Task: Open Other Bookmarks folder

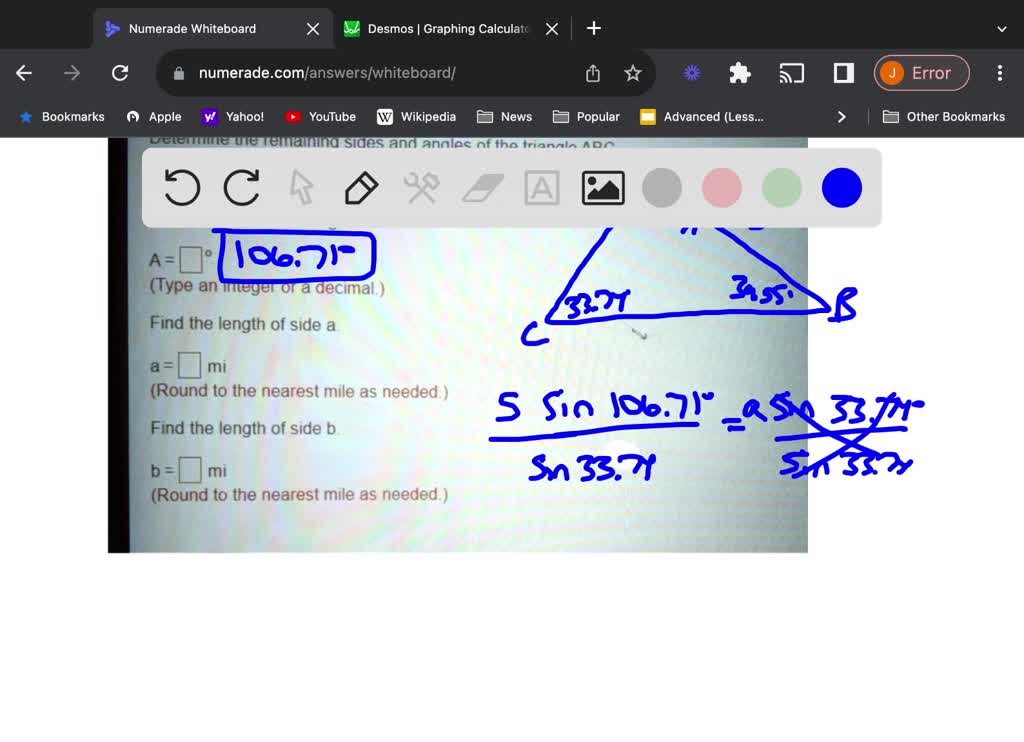Action: [x=944, y=116]
